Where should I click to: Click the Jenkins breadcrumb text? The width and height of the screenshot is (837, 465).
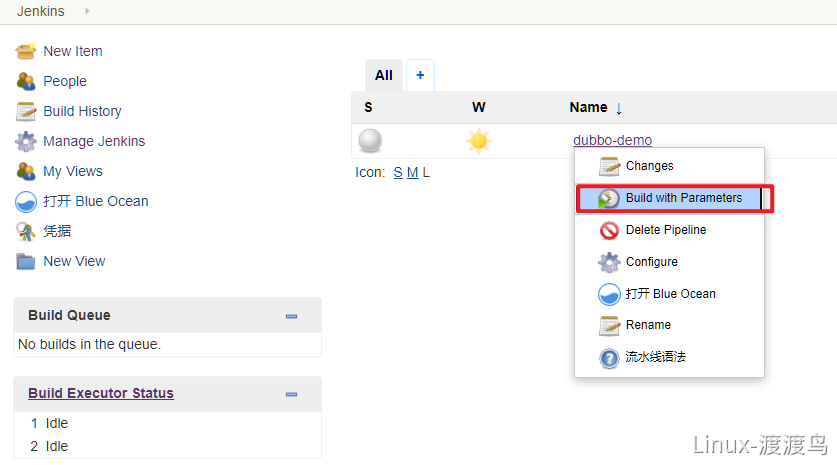[x=41, y=11]
